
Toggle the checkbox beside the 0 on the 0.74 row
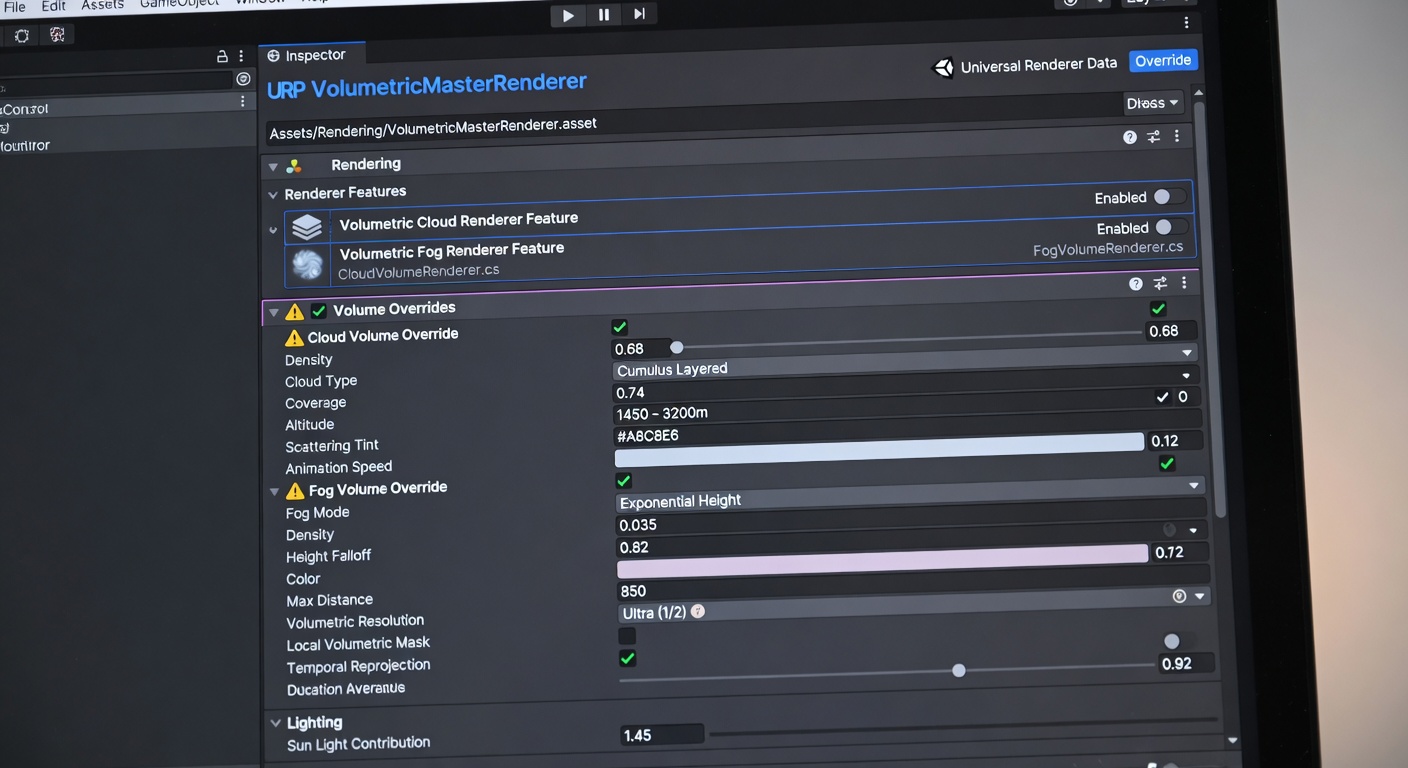[x=1162, y=397]
